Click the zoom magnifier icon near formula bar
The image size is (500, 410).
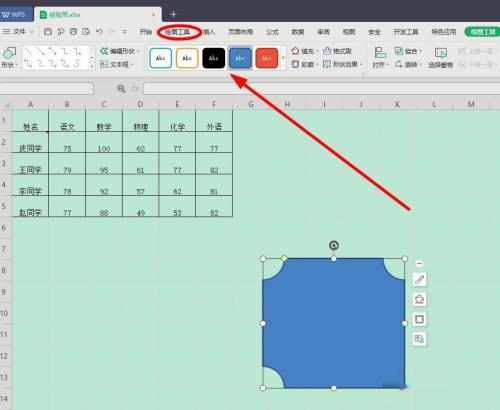coord(121,88)
